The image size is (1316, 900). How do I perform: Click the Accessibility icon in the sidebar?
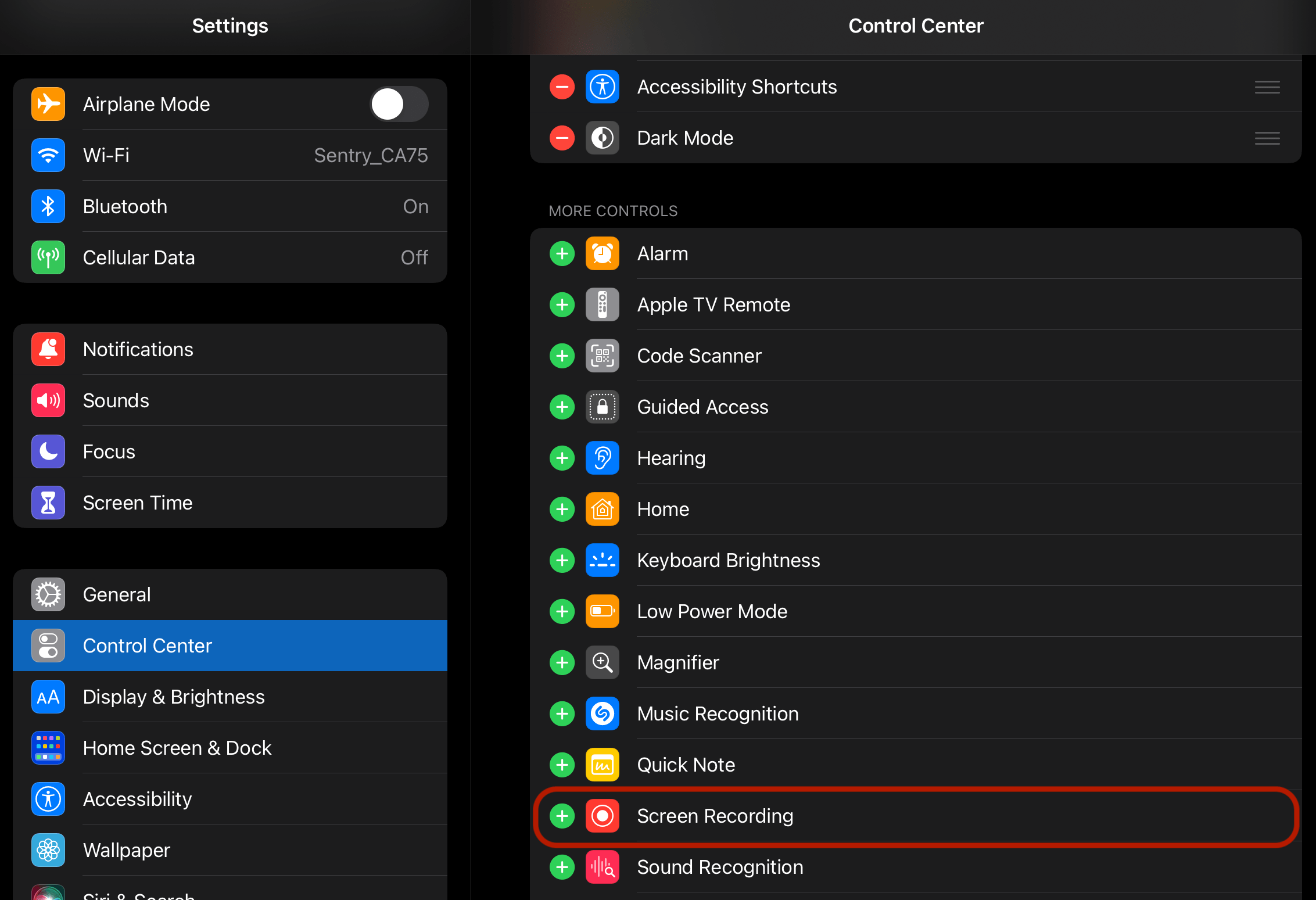pyautogui.click(x=48, y=799)
